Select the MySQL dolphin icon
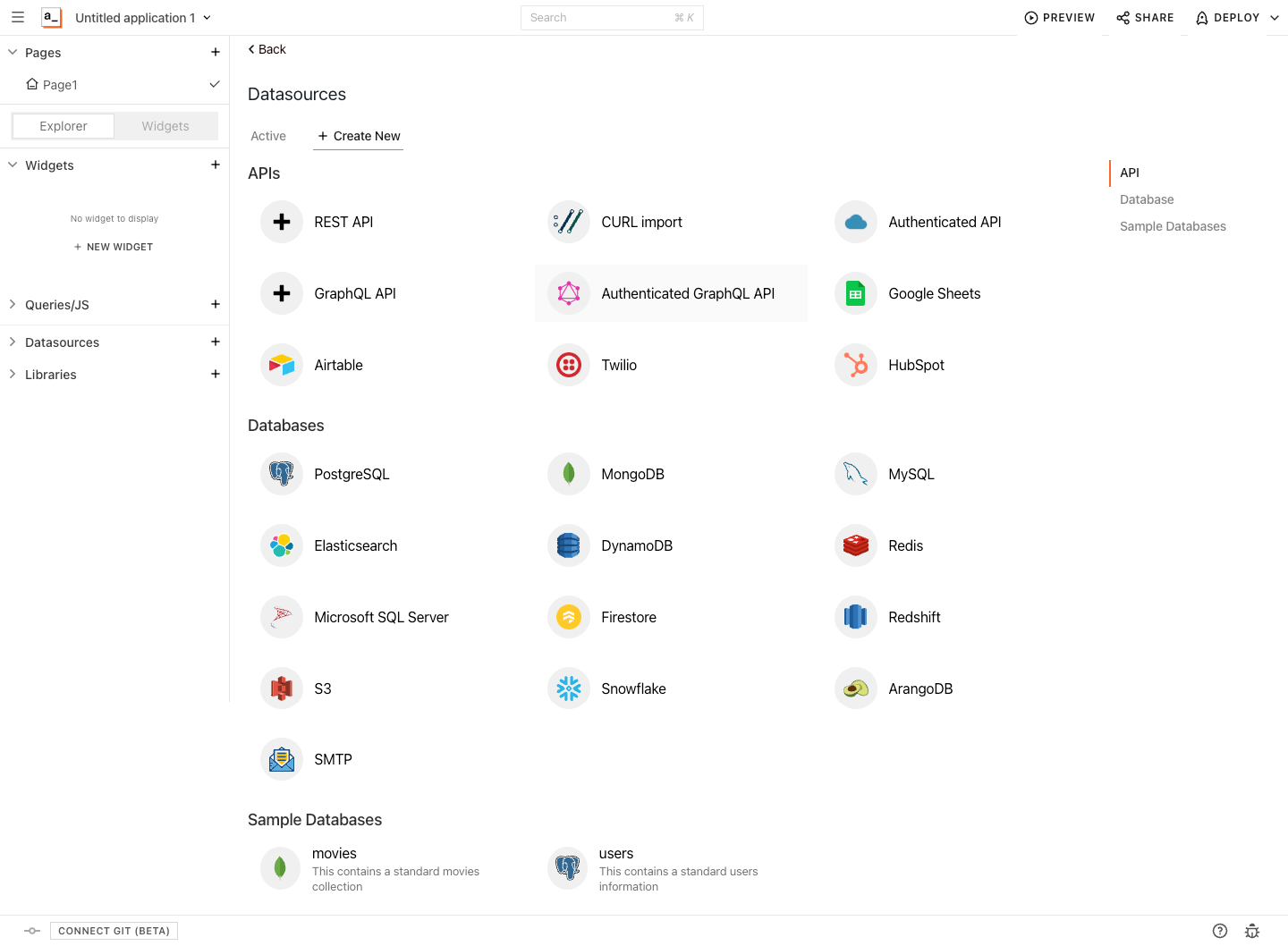 856,474
